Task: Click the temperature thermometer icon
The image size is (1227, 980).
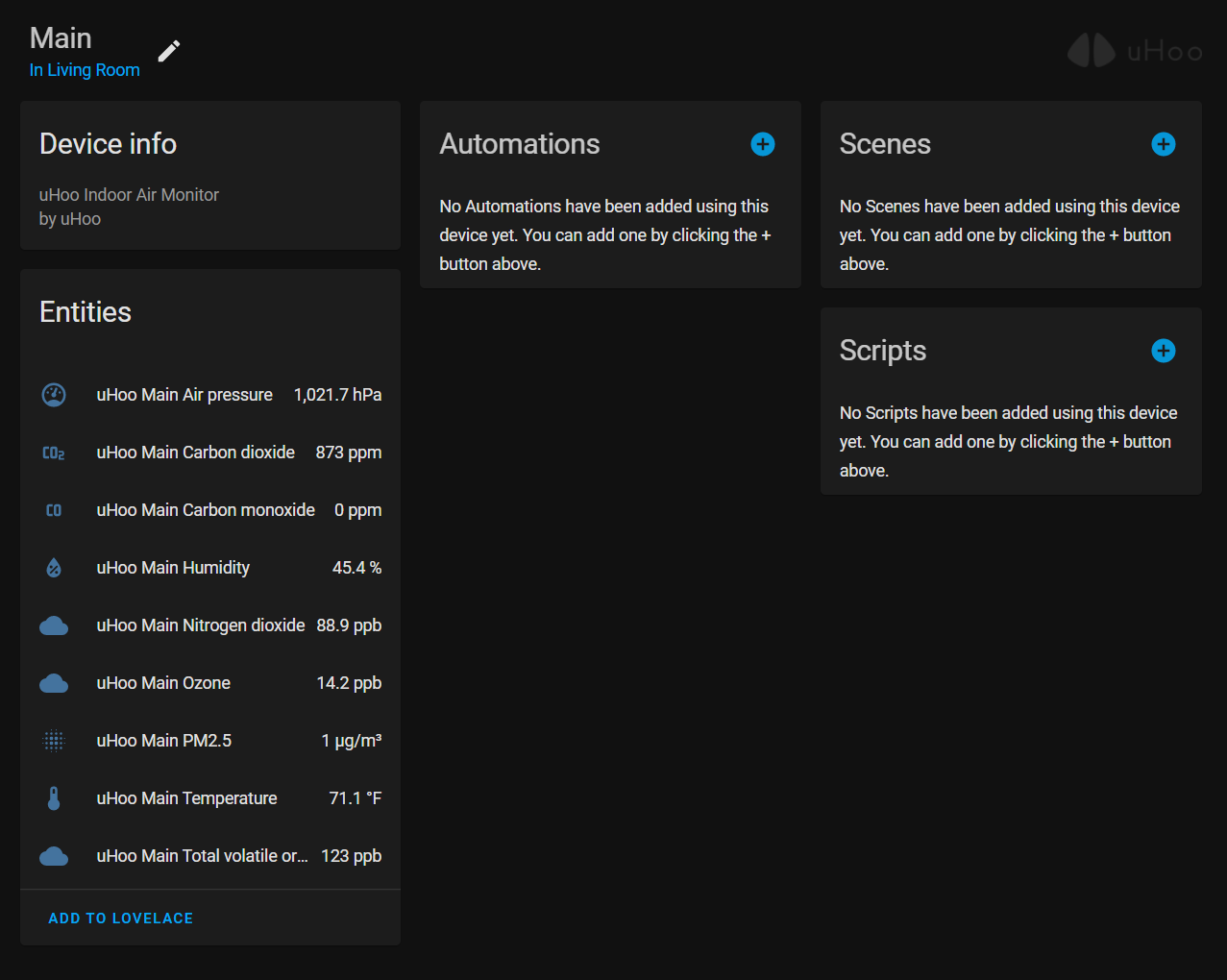Action: [54, 798]
